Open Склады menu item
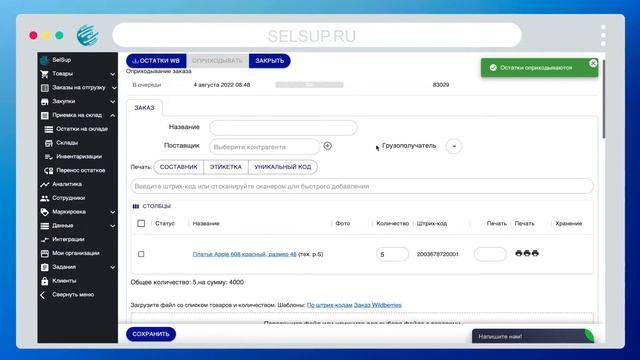640x360 pixels. coord(67,143)
